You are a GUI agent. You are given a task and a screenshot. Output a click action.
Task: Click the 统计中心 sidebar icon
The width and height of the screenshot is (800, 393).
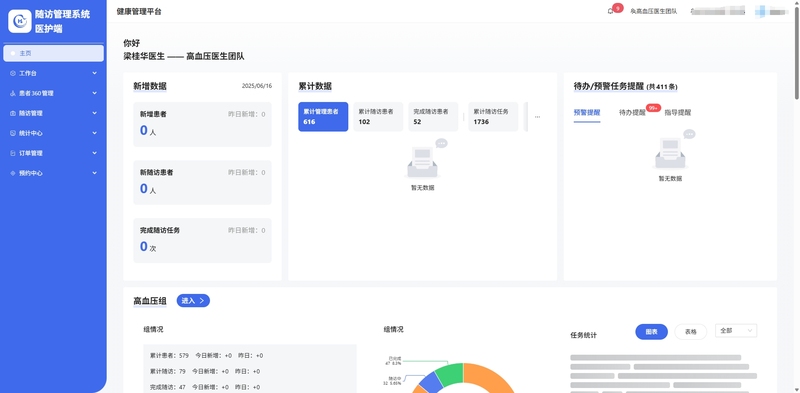click(x=13, y=133)
